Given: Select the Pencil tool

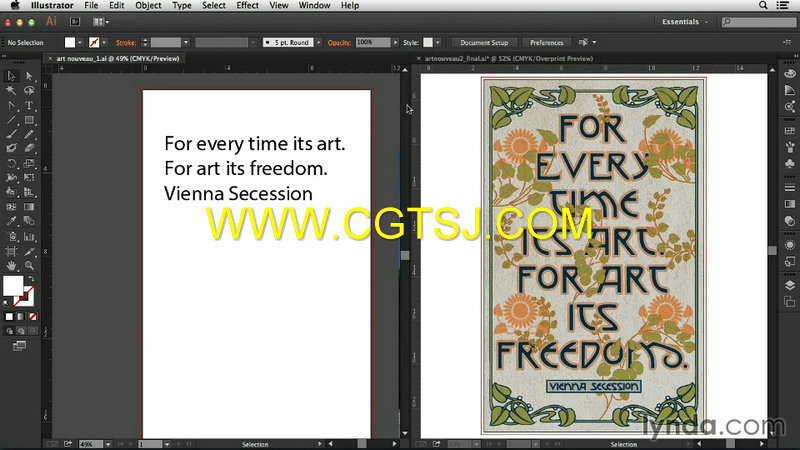Looking at the screenshot, I should pos(29,135).
